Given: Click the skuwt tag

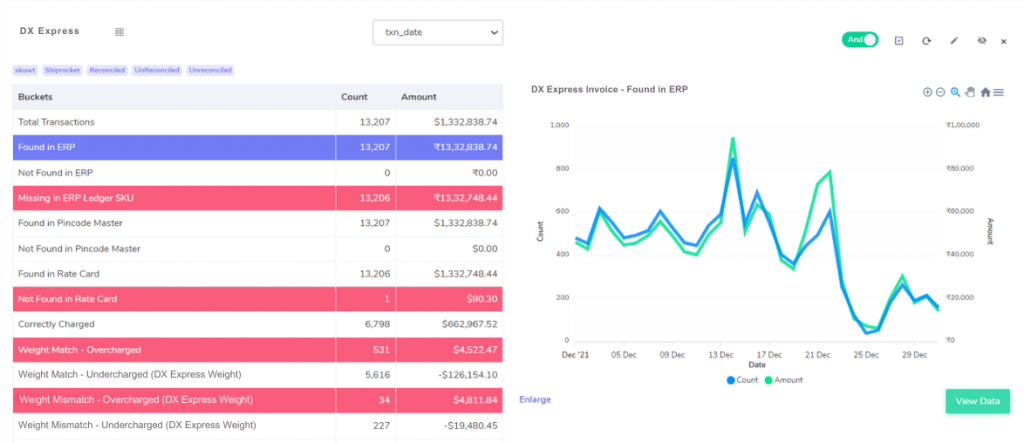Looking at the screenshot, I should point(25,70).
